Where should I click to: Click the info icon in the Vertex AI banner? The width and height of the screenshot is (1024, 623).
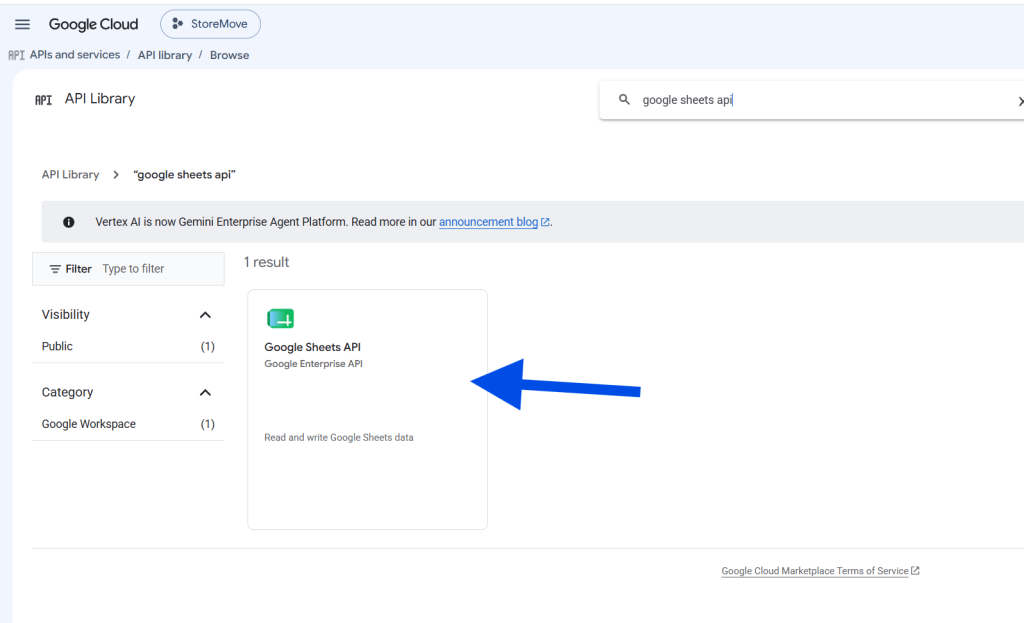(69, 222)
